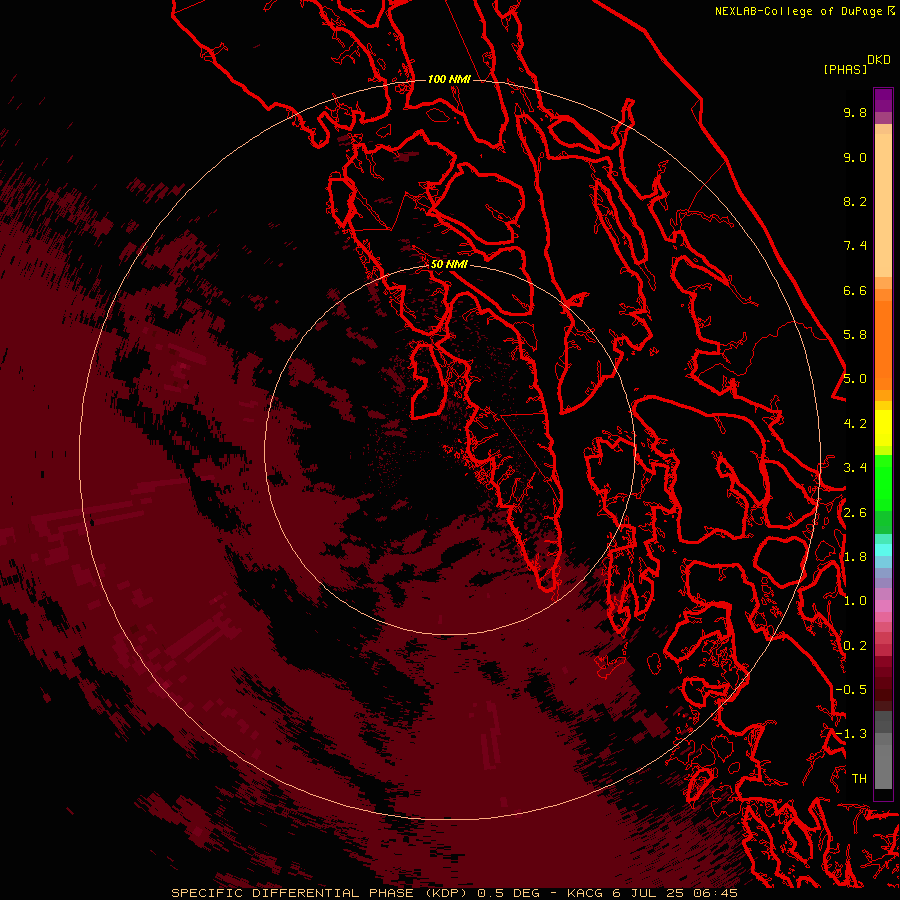Select the 9.8 scale value
900x900 pixels.
[x=855, y=112]
